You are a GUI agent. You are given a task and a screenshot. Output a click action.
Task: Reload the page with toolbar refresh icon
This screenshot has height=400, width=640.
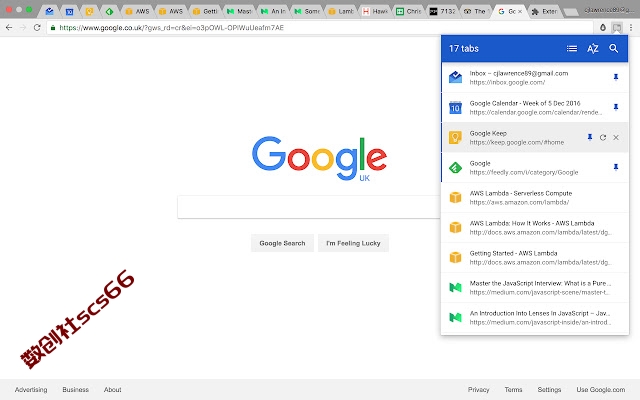(37, 27)
